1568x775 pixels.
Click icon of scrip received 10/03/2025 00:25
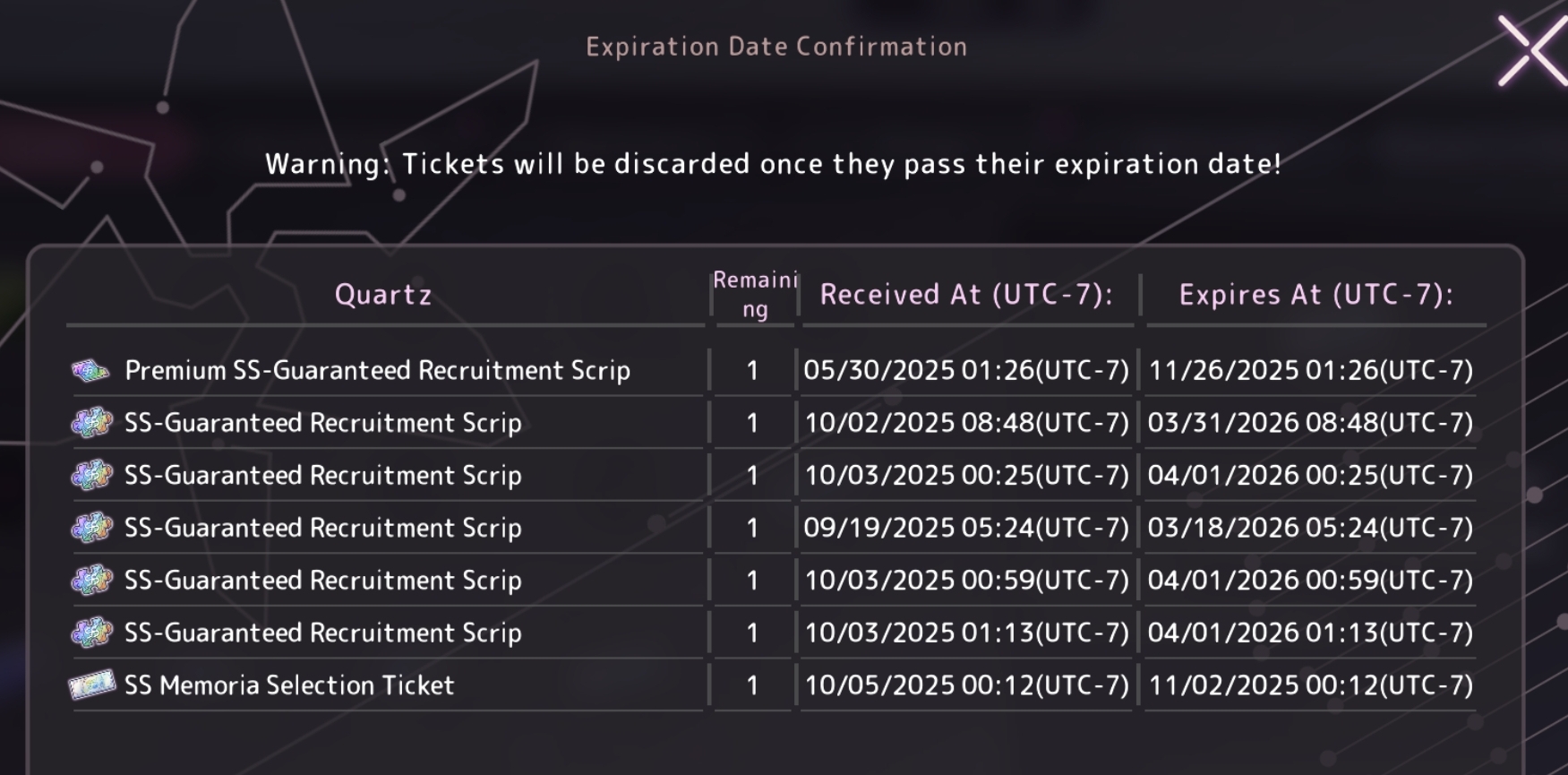point(91,475)
